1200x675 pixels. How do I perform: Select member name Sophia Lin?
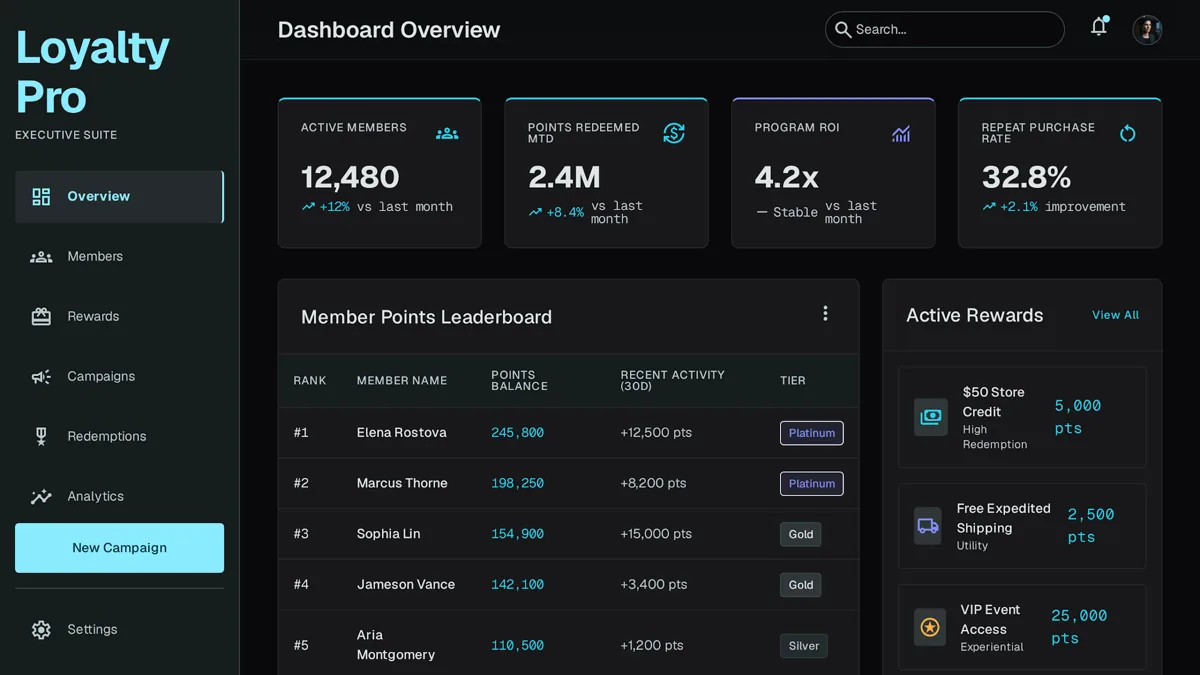coord(388,534)
